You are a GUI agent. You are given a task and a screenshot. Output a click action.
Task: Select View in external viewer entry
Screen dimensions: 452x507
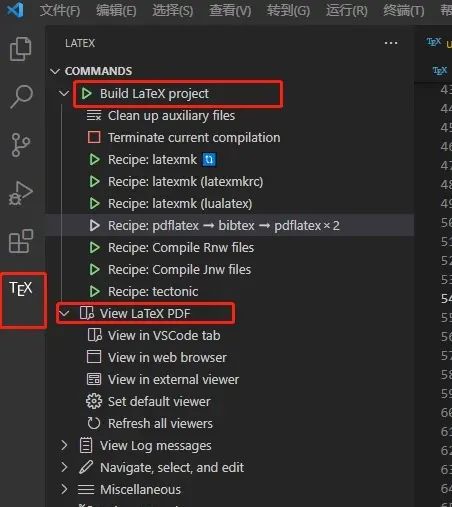coord(173,379)
